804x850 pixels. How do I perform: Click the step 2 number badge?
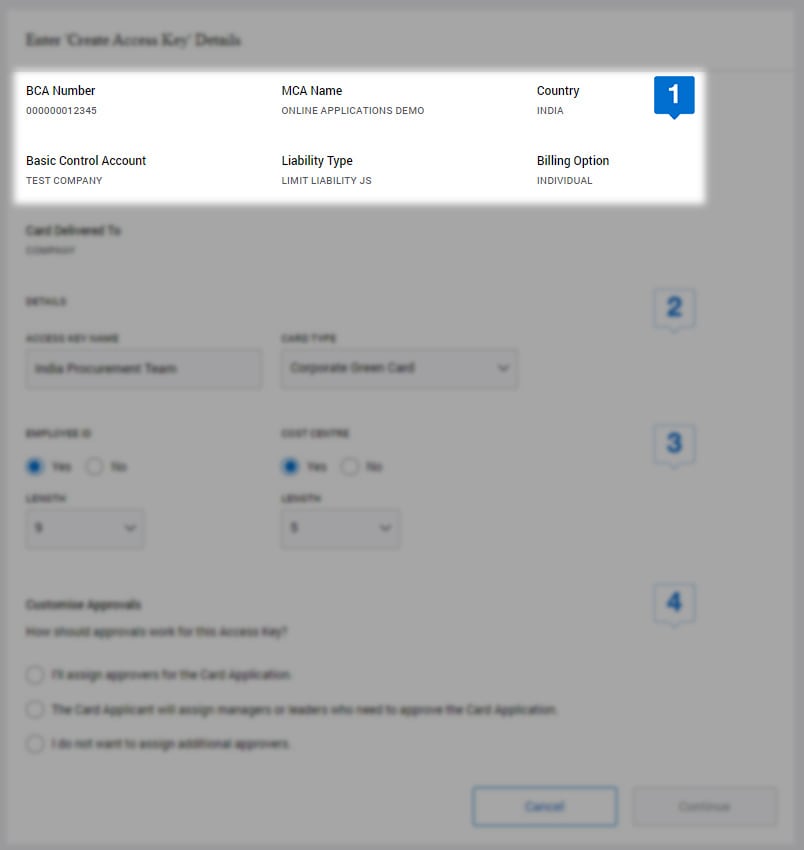674,308
